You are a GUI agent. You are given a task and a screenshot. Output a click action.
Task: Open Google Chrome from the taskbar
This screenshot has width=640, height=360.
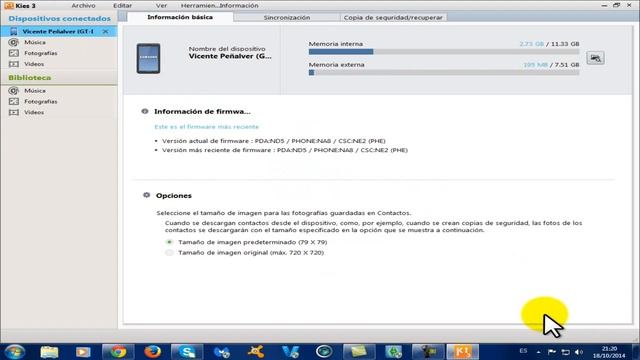(x=118, y=352)
